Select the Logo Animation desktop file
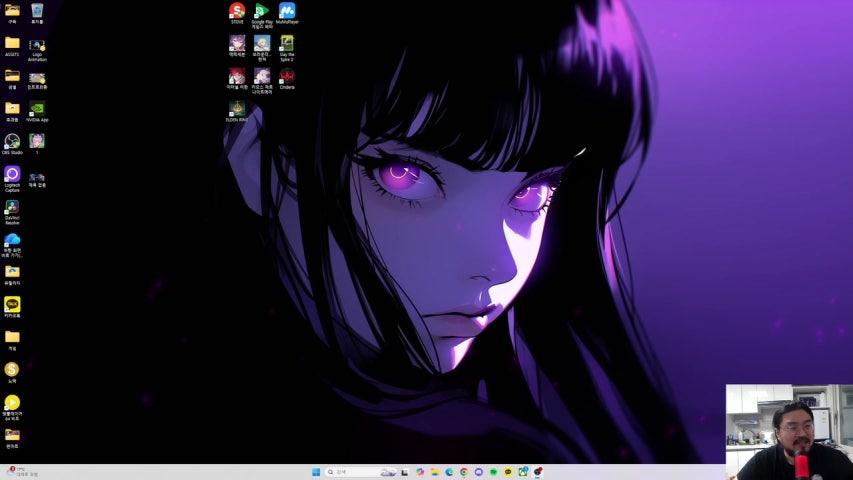This screenshot has width=853, height=480. click(37, 49)
